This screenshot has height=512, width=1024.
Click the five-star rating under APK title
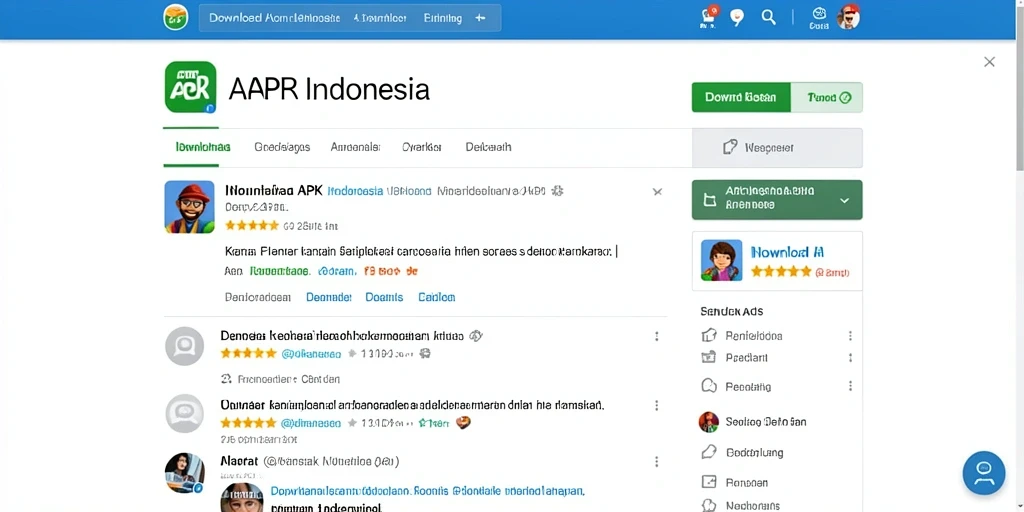coord(252,226)
